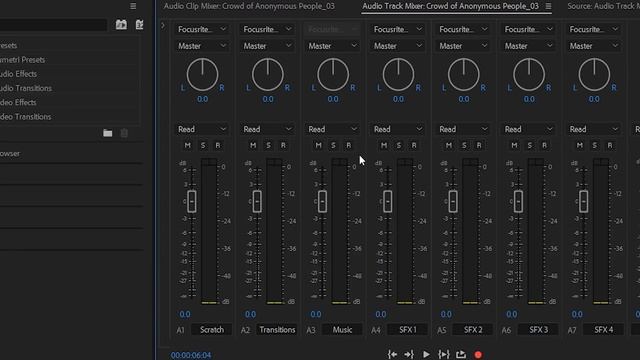Click Scratch track volume value 0.0
Image resolution: width=640 pixels, height=360 pixels.
pos(185,314)
